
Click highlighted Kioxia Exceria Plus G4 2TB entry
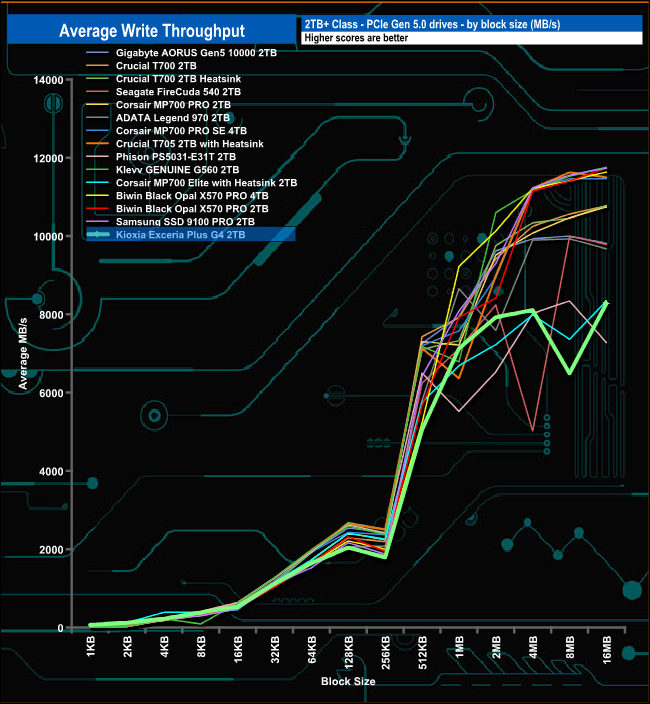(x=191, y=234)
